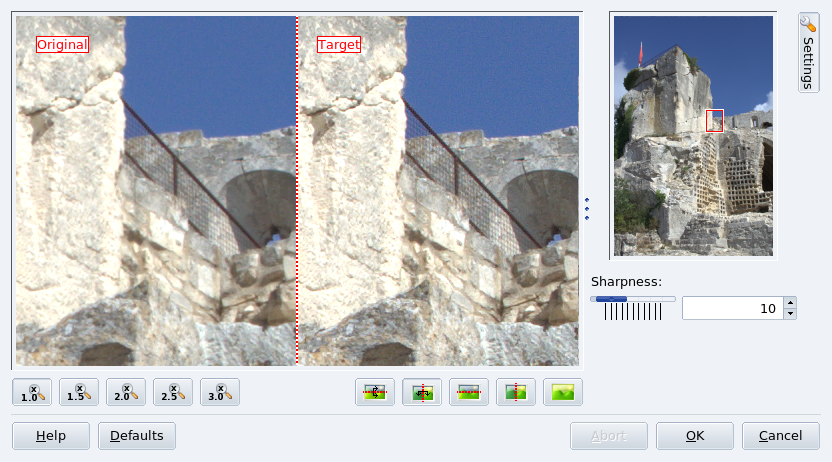Zoom preview to 3.0x
The image size is (832, 462).
pyautogui.click(x=220, y=392)
